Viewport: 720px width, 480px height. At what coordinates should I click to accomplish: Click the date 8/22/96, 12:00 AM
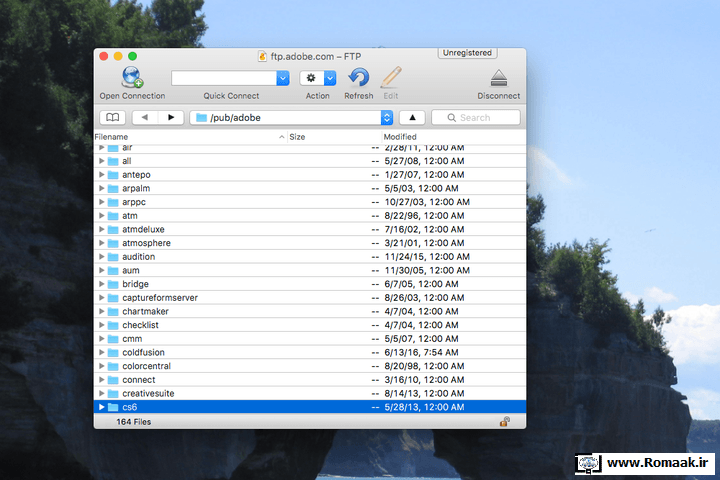pos(424,215)
